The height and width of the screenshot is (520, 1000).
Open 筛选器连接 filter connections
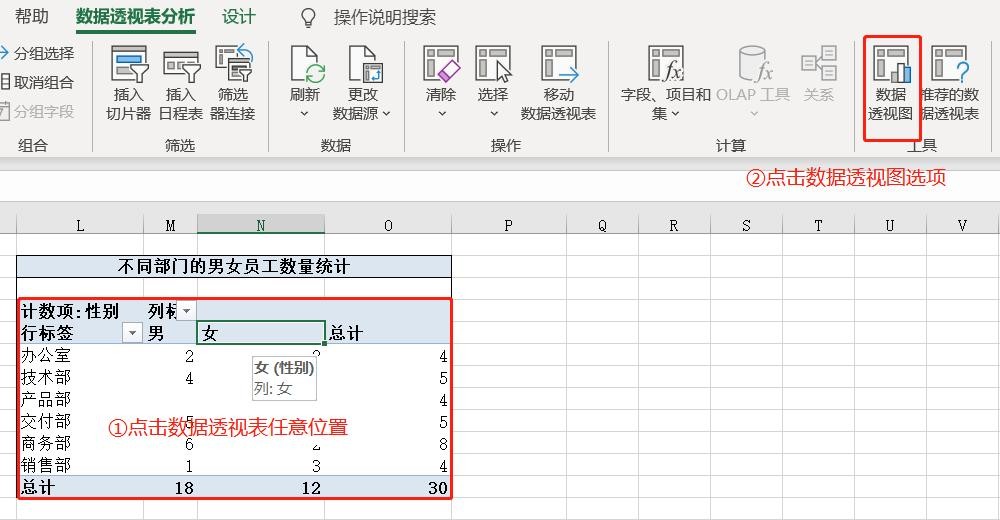233,65
